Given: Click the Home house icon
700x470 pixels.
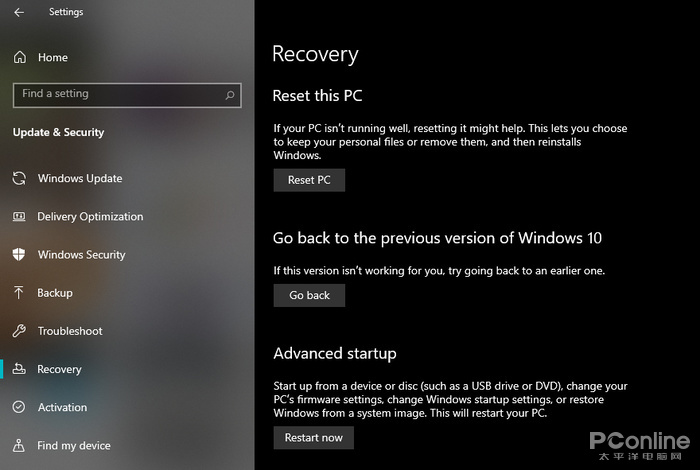Looking at the screenshot, I should 20,58.
